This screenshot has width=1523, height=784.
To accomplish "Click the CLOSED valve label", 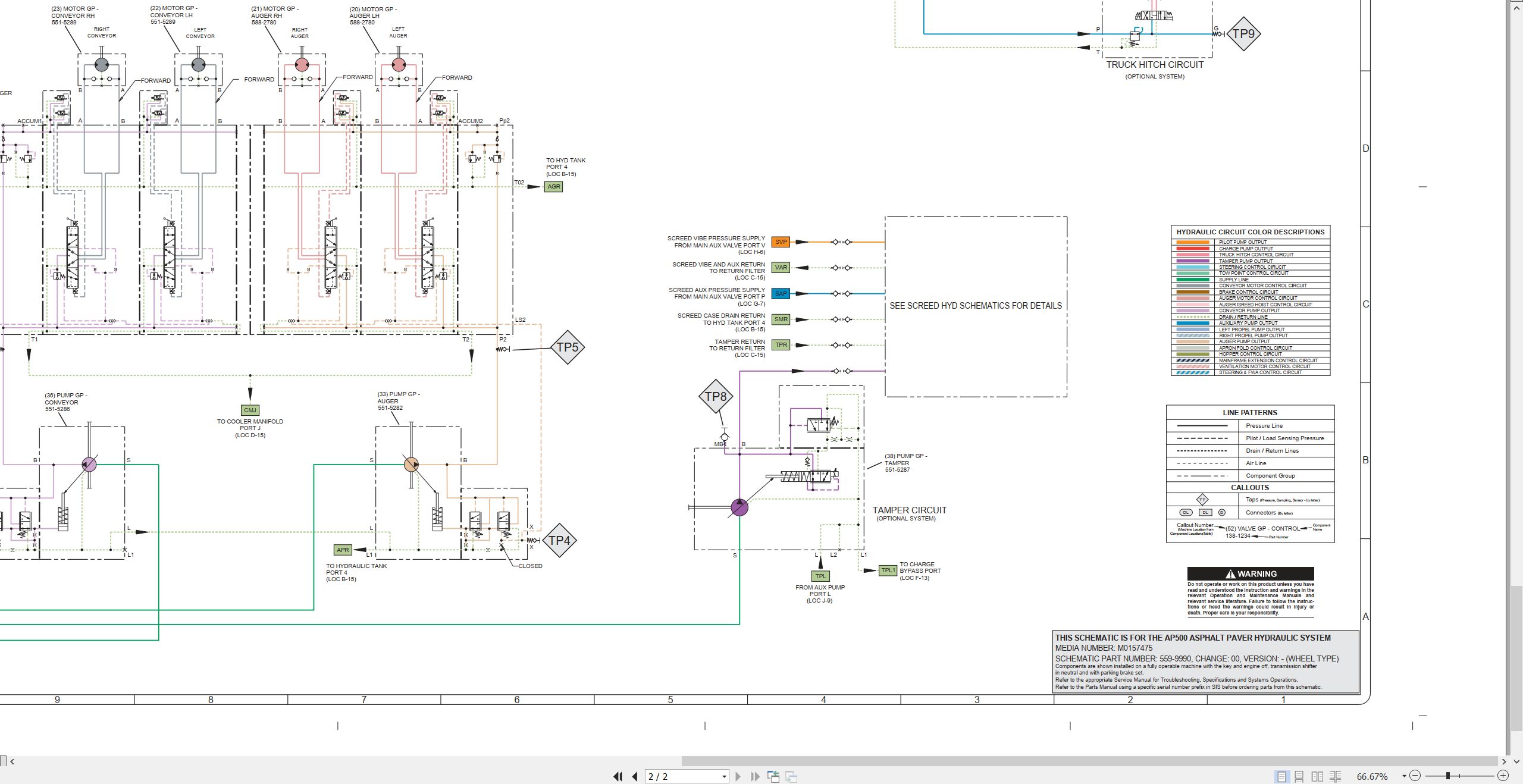I will click(530, 566).
